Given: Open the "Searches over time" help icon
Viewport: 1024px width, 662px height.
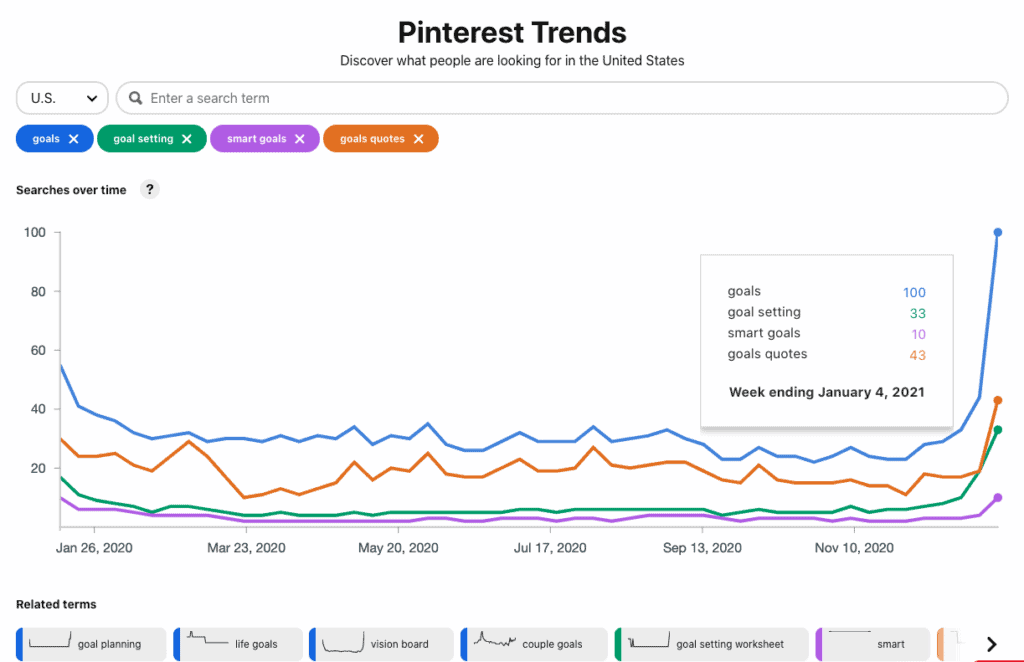Looking at the screenshot, I should (149, 189).
